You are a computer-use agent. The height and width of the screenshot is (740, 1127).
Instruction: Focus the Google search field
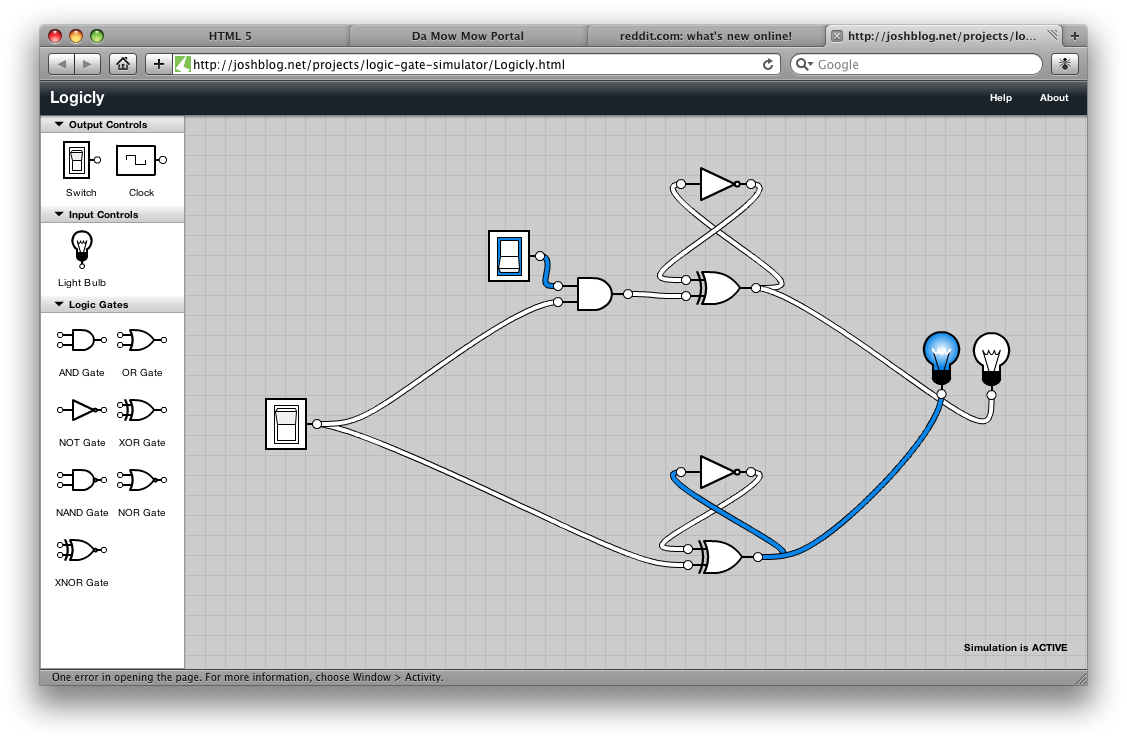click(925, 65)
